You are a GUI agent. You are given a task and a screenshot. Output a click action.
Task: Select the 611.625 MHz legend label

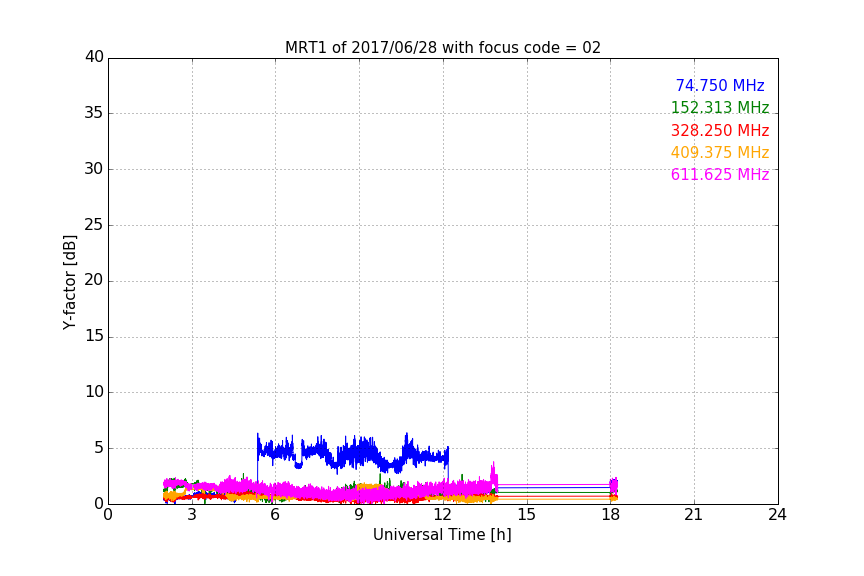pyautogui.click(x=720, y=174)
